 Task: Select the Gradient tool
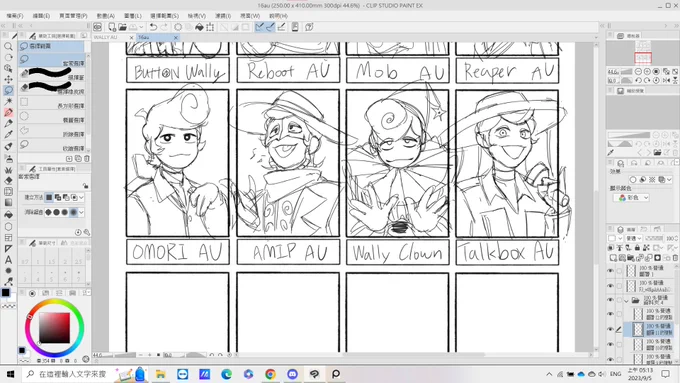point(8,203)
